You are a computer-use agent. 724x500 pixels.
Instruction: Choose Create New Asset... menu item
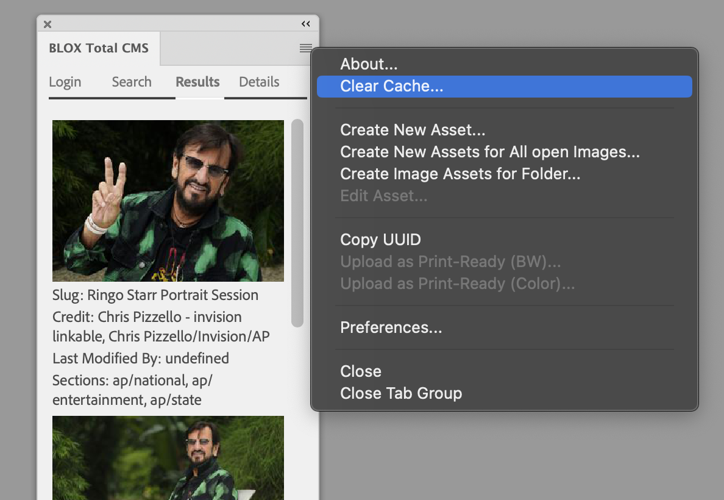412,130
